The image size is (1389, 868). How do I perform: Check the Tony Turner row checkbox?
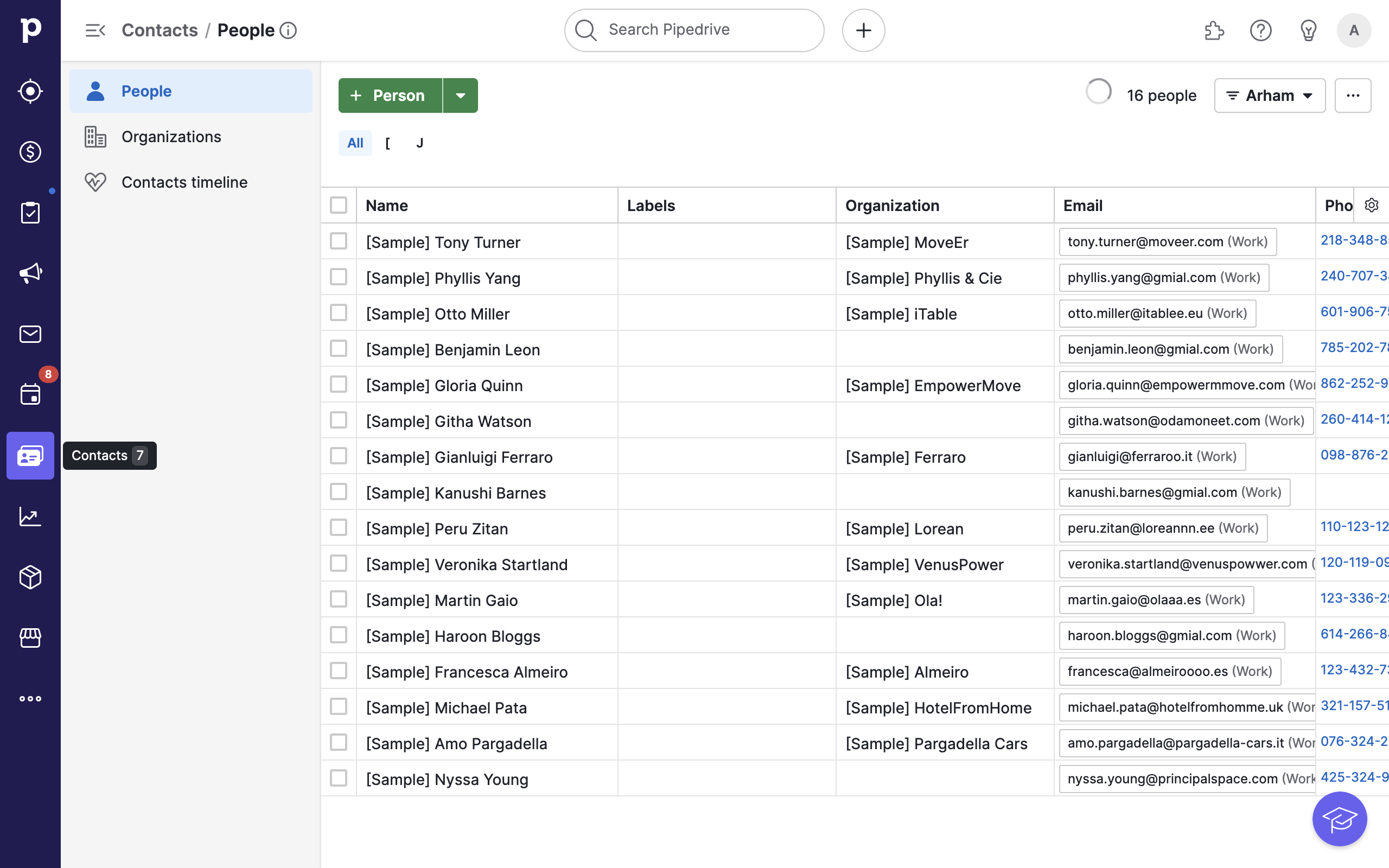click(x=339, y=241)
